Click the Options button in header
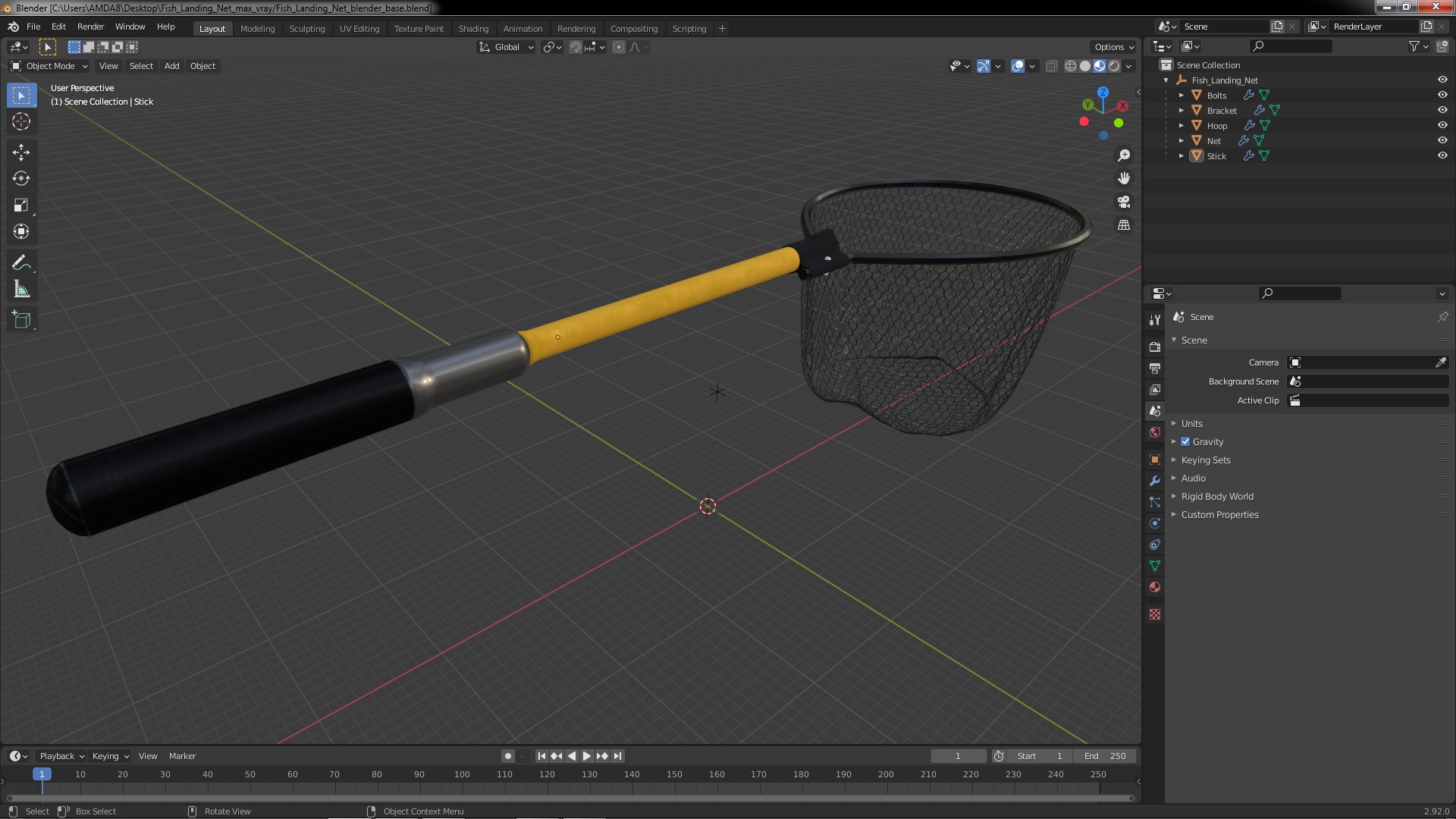 coord(1114,47)
